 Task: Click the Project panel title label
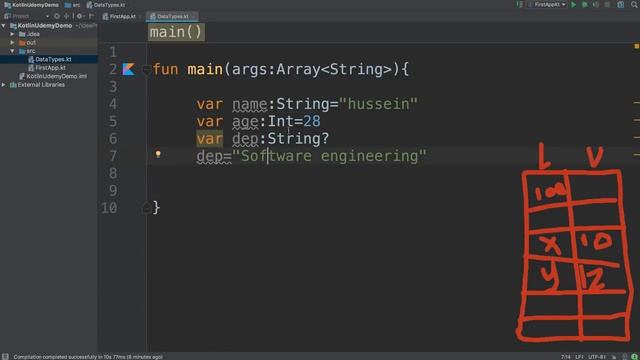(20, 16)
